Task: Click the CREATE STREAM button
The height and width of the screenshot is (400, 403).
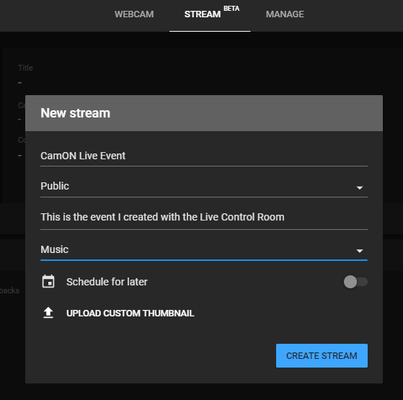Action: 322,356
